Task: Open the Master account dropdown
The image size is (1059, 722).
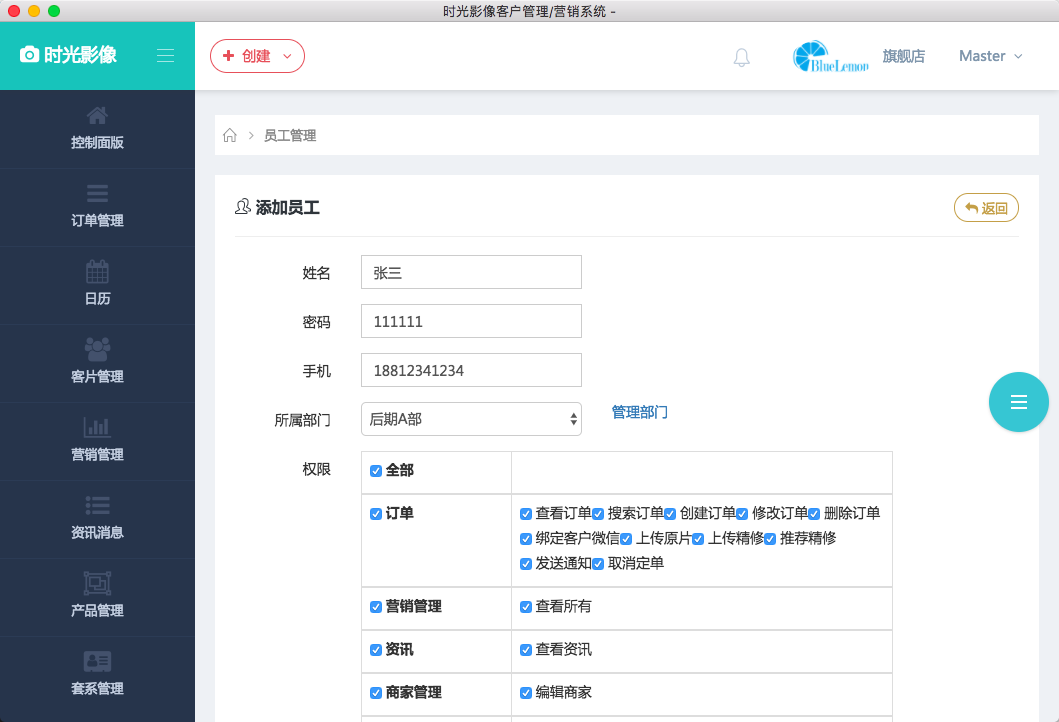Action: point(989,56)
